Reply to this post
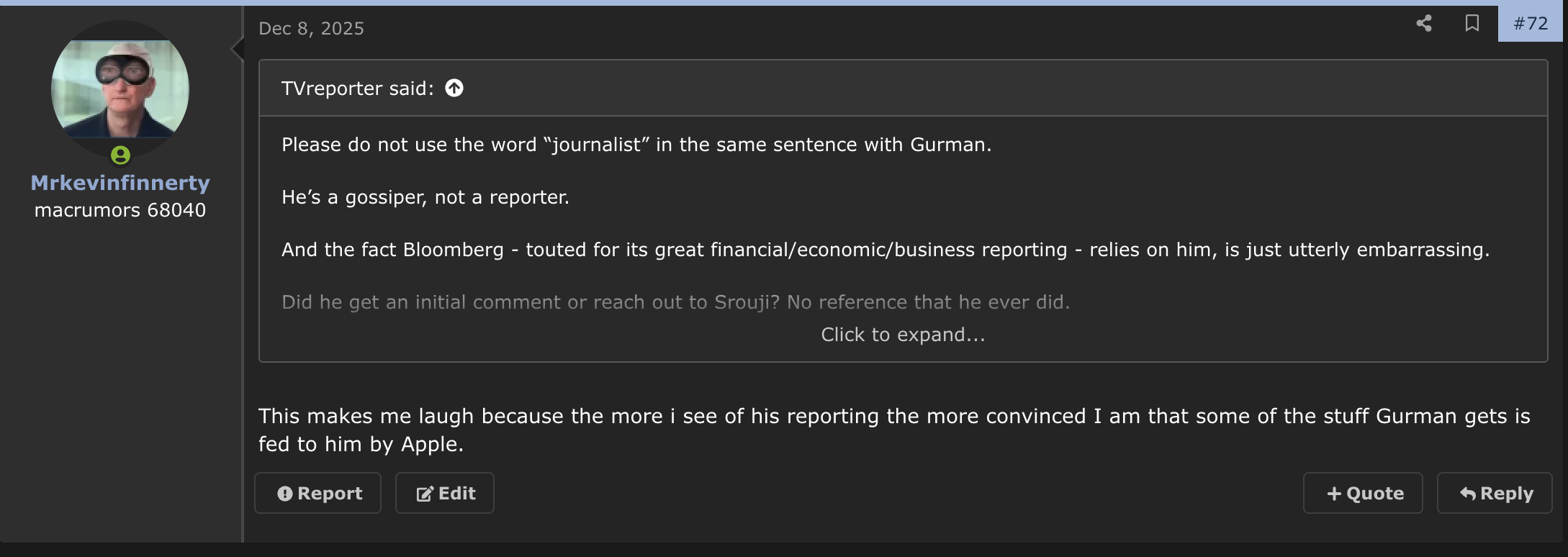 tap(1495, 493)
